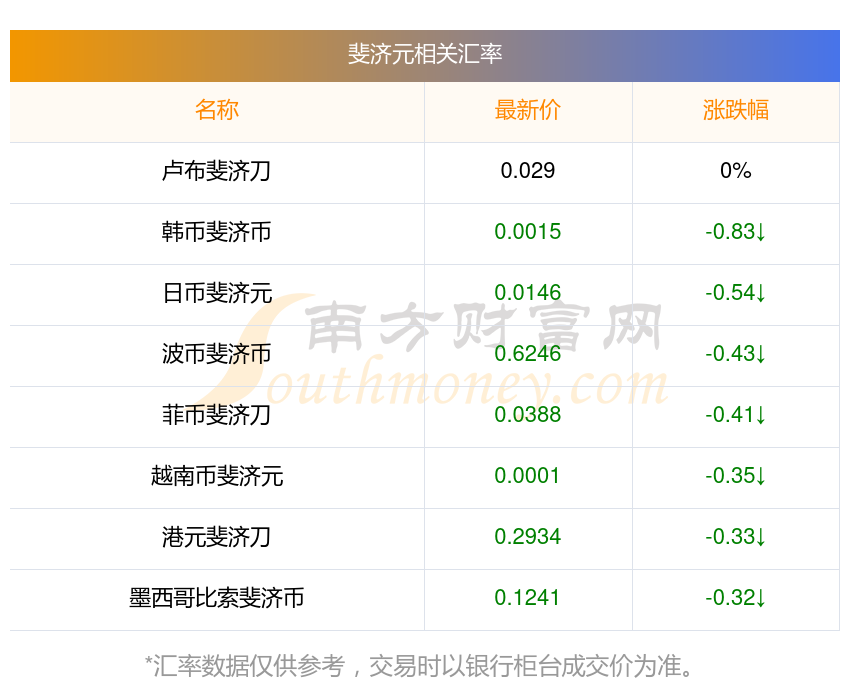850x697 pixels.
Task: Click the 0.029 latest price value
Action: click(528, 171)
